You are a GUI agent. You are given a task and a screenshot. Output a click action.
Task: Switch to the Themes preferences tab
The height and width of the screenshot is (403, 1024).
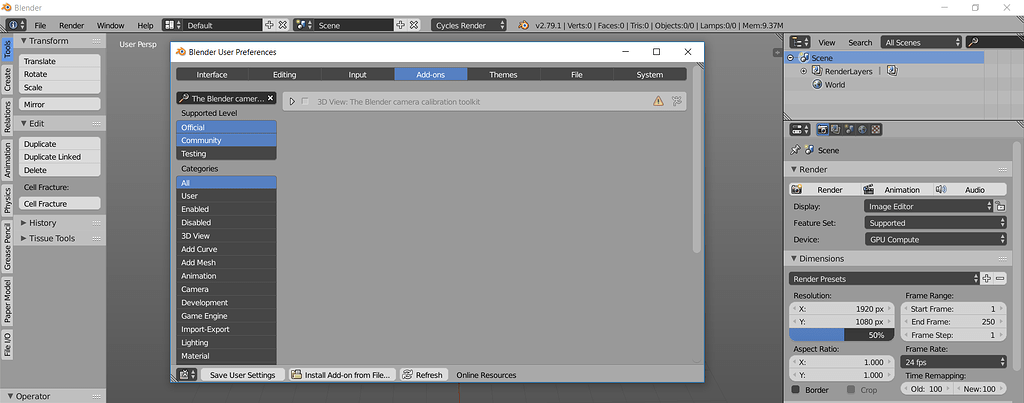coord(504,74)
